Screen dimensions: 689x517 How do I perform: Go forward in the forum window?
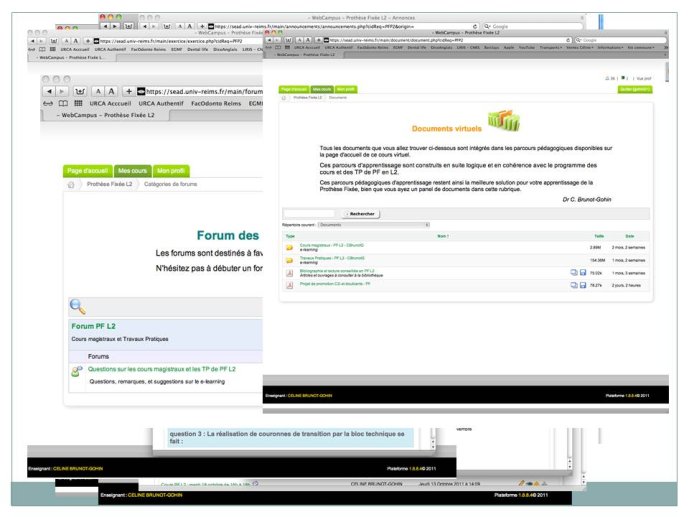click(x=62, y=91)
